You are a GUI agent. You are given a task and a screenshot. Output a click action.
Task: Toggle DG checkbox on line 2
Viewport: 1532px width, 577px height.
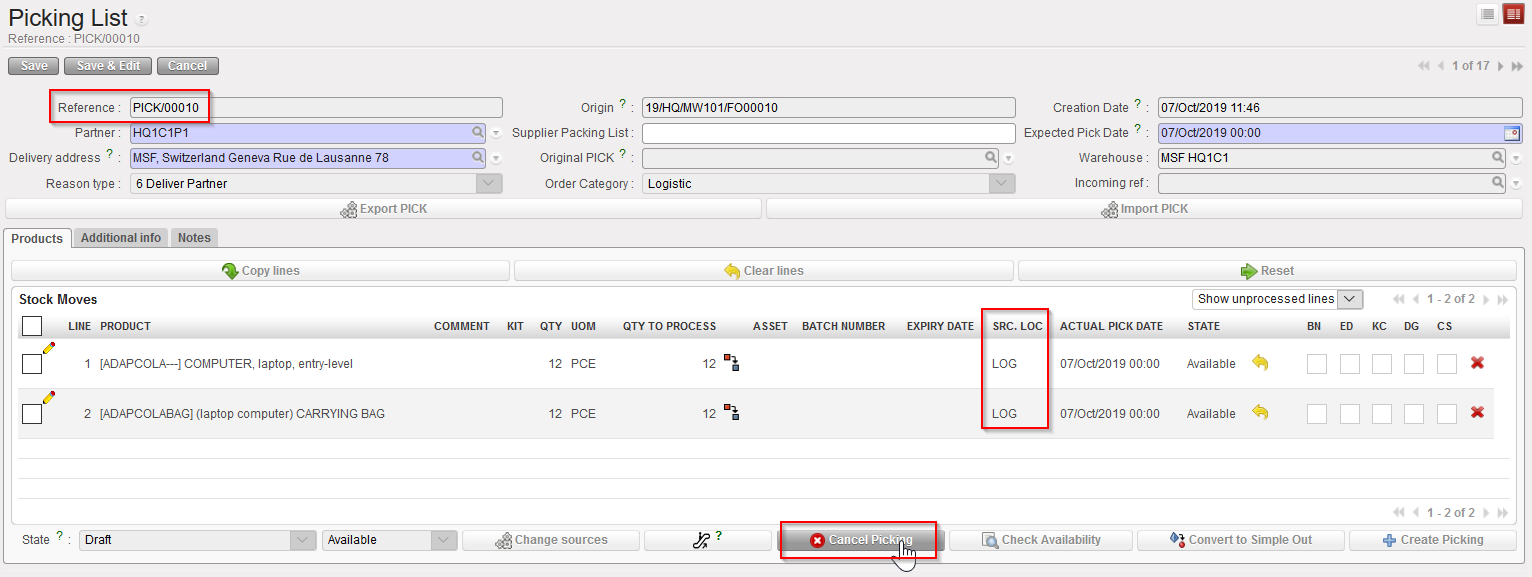tap(1413, 414)
